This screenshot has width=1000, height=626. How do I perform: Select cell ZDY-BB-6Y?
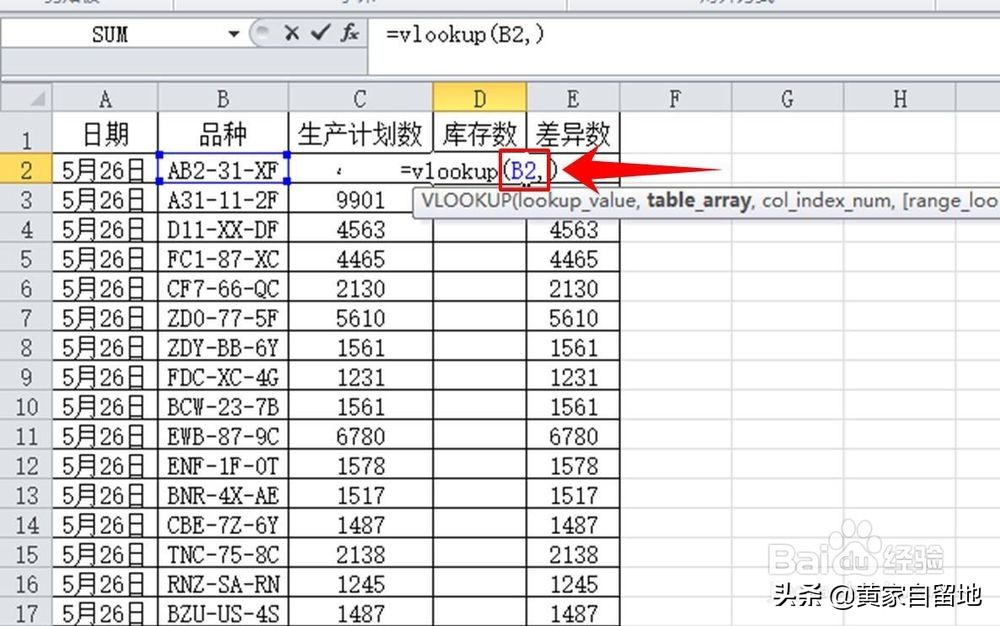(223, 347)
